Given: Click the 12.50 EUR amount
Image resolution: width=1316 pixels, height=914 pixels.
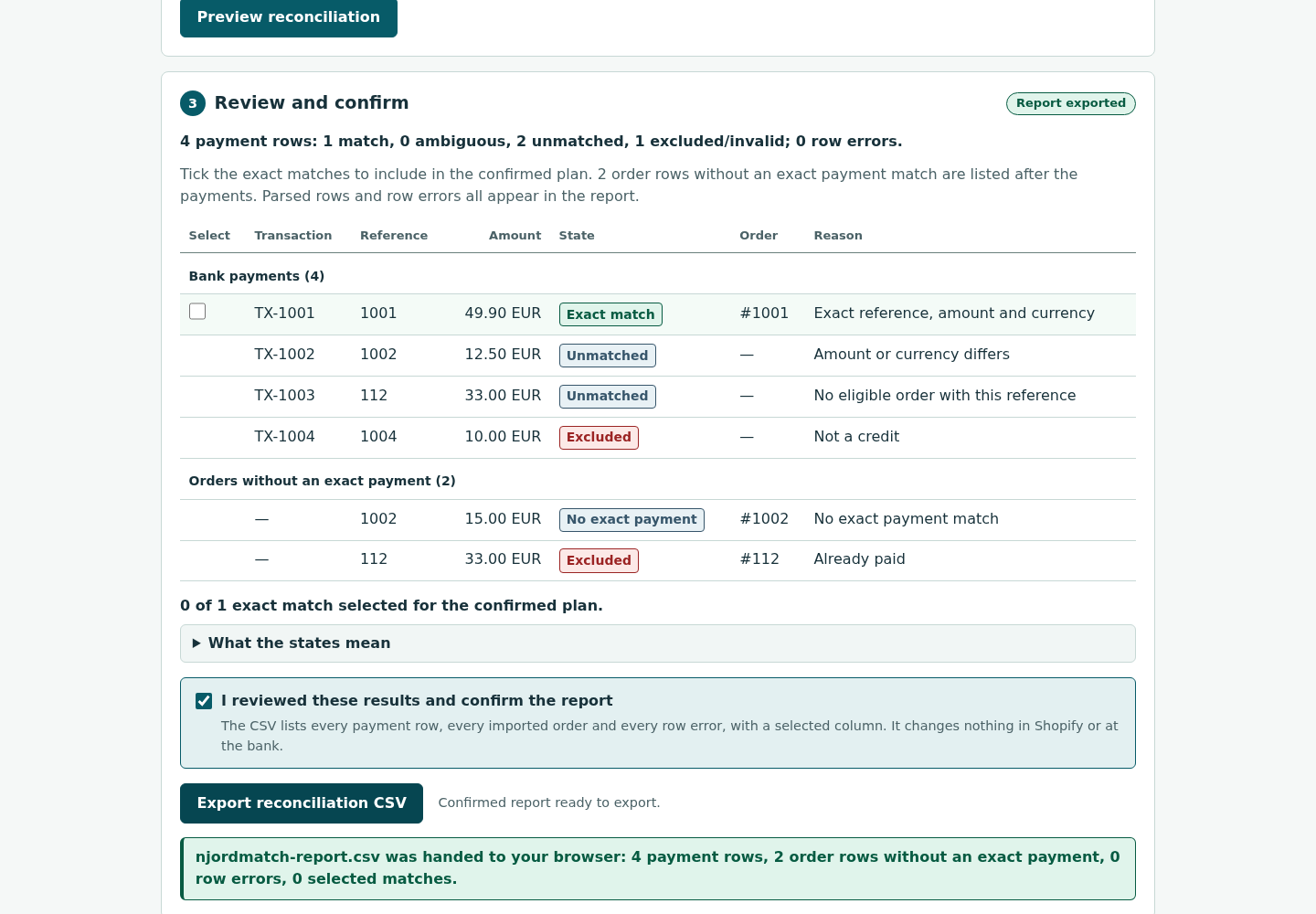Looking at the screenshot, I should tap(503, 355).
